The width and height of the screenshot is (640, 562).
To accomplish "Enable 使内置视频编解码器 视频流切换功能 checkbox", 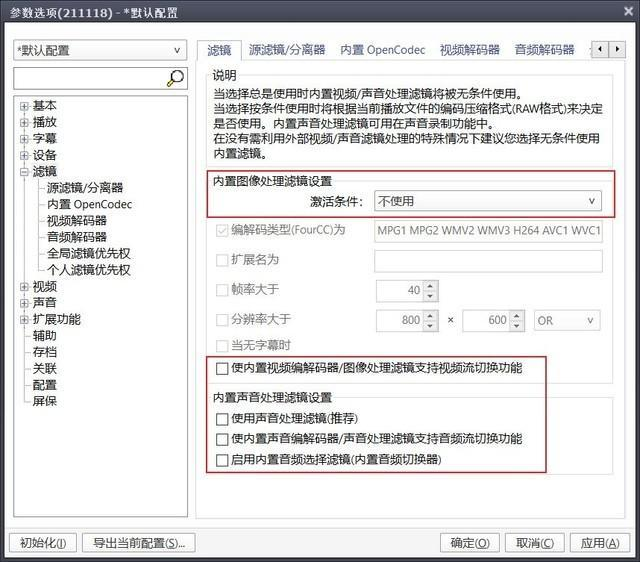I will point(222,369).
